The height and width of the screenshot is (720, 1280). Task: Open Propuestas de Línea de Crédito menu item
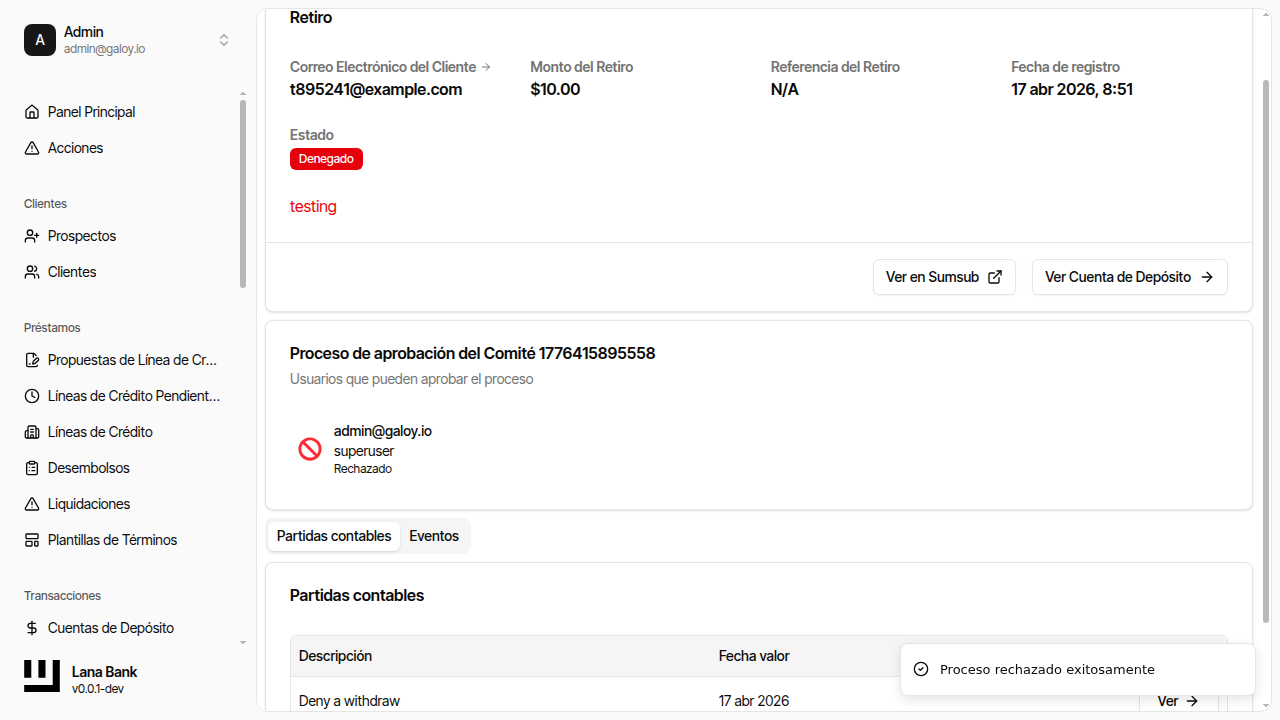[x=132, y=360]
